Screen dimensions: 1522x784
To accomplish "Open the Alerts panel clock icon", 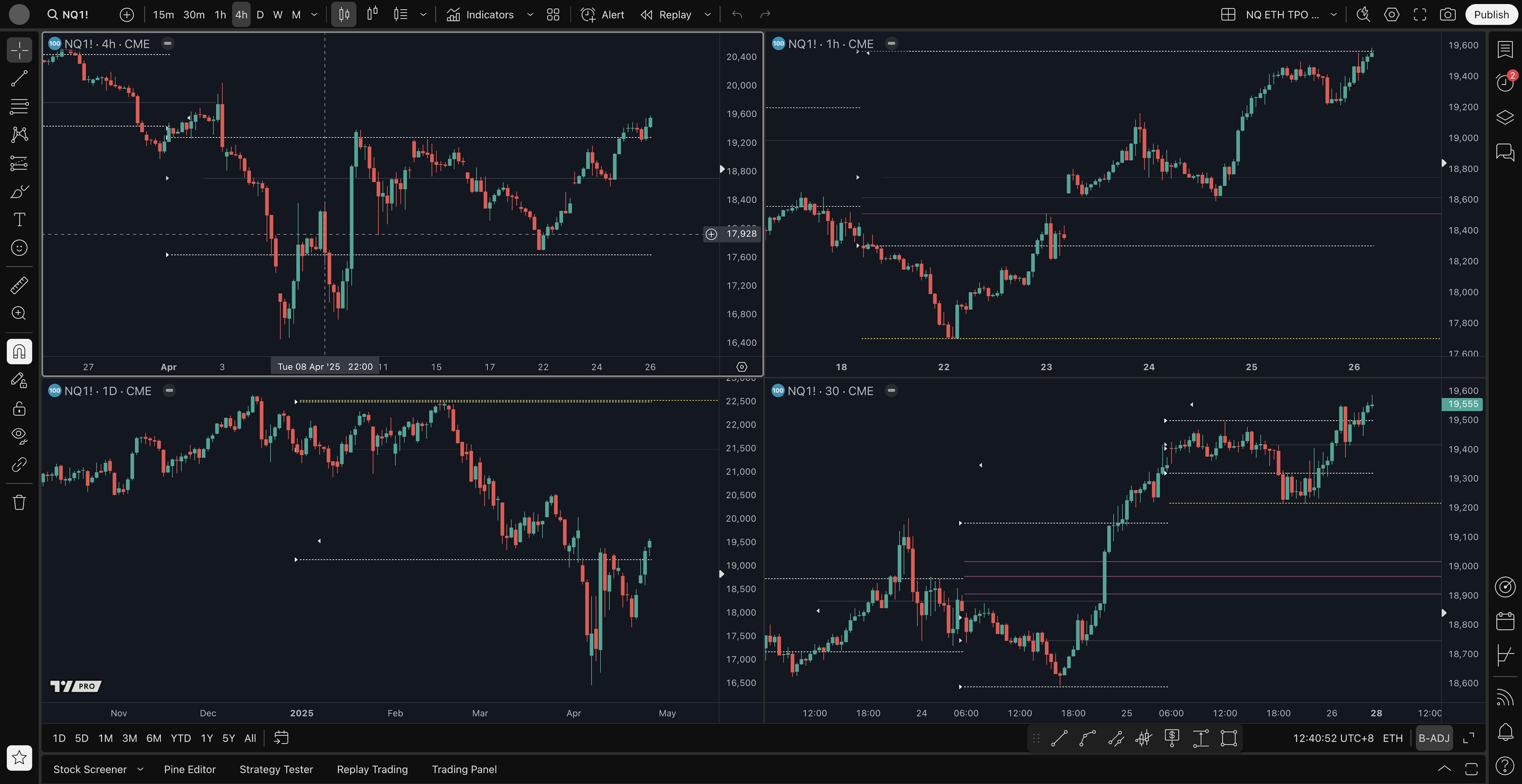I will [x=1504, y=82].
